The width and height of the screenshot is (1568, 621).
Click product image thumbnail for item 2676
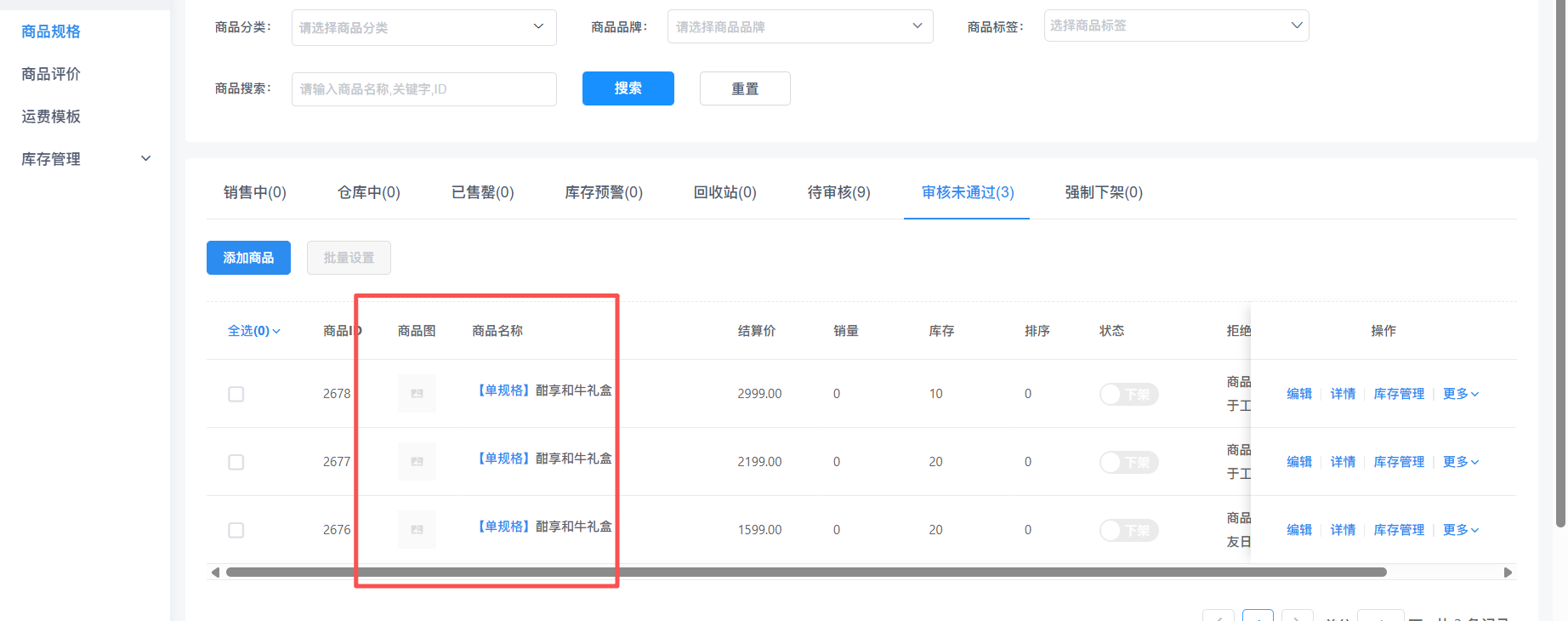[417, 530]
